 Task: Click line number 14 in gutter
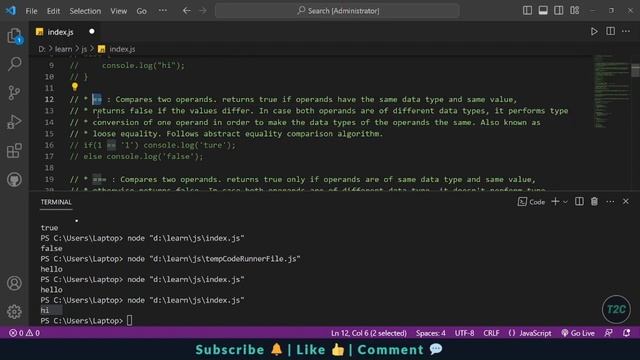tap(49, 122)
